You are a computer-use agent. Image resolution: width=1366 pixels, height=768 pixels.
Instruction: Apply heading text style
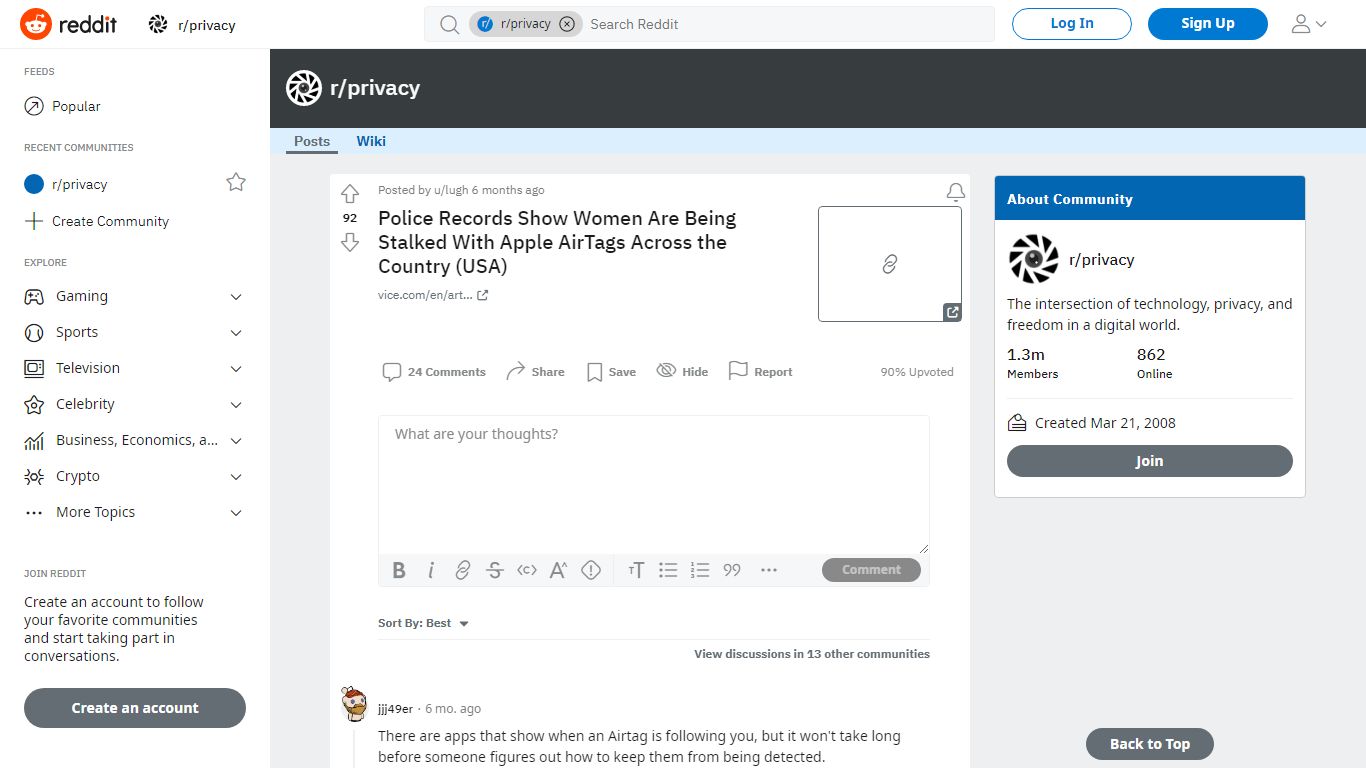click(636, 570)
